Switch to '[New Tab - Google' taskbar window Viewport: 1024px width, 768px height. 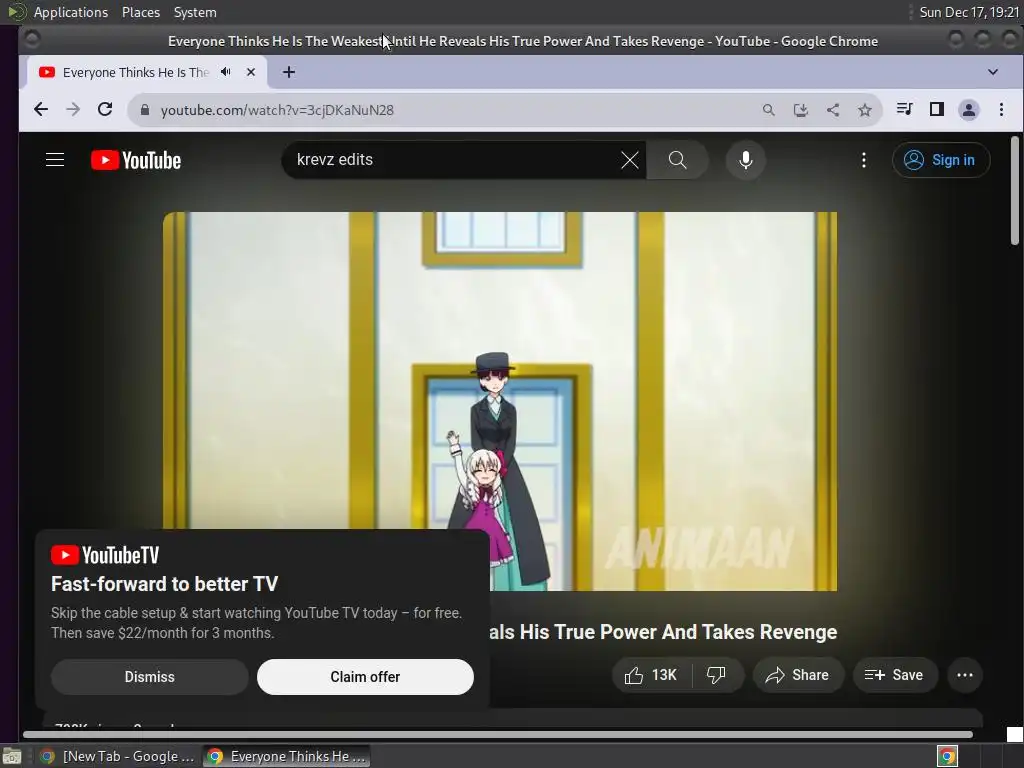click(x=116, y=756)
